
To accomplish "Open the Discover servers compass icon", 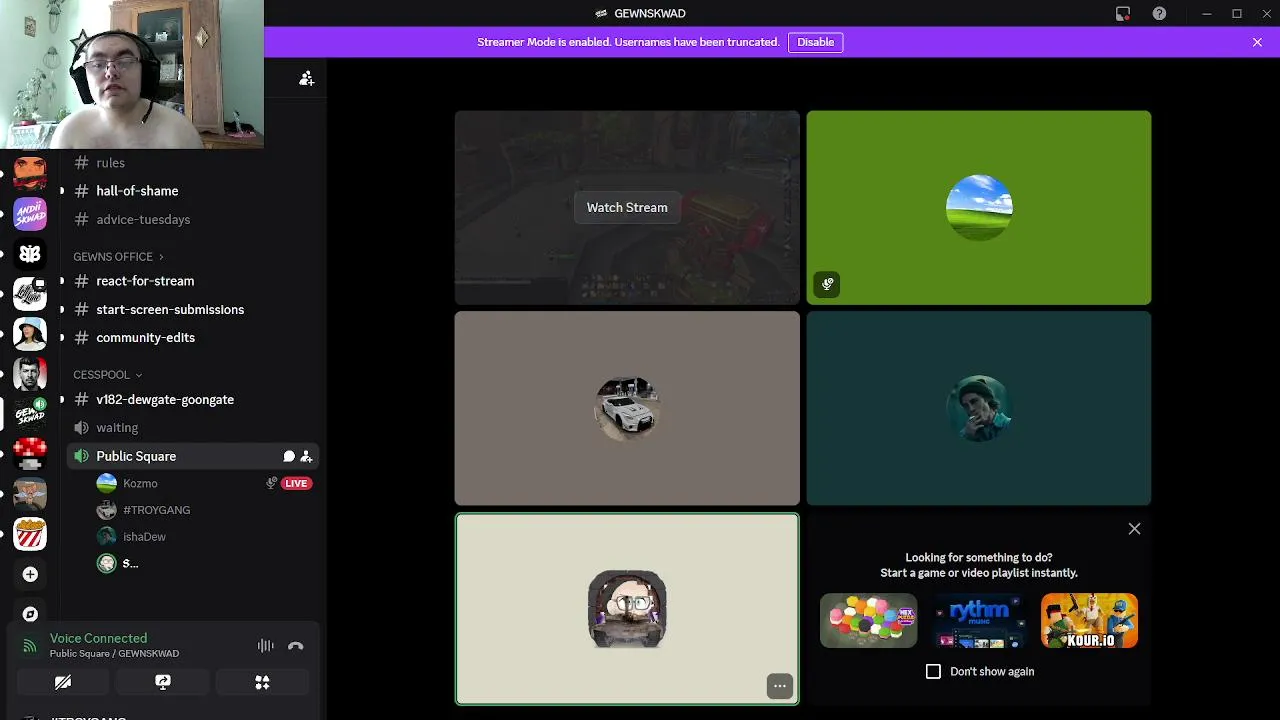I will [x=30, y=613].
